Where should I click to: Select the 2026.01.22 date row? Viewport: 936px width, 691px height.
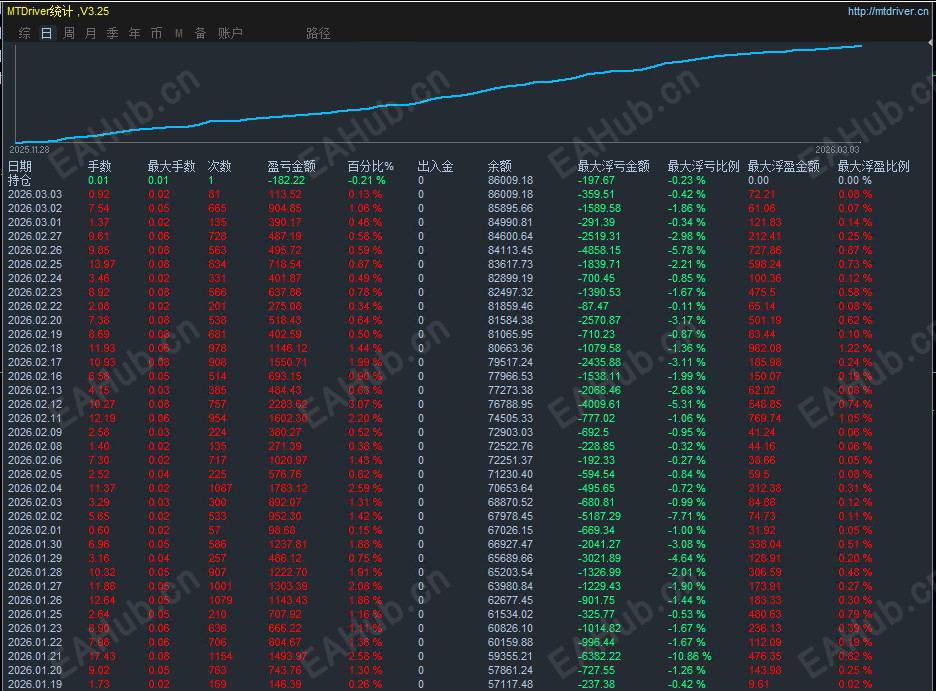[x=35, y=643]
